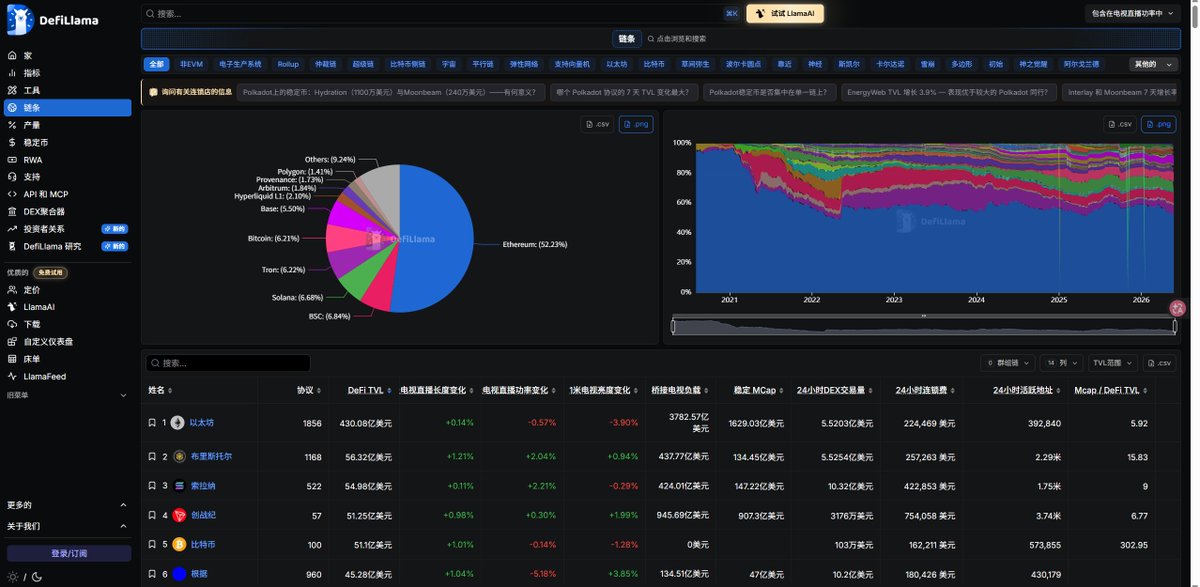Click the top 搜索 search field
Screen dimensions: 1200x587
pyautogui.click(x=440, y=14)
